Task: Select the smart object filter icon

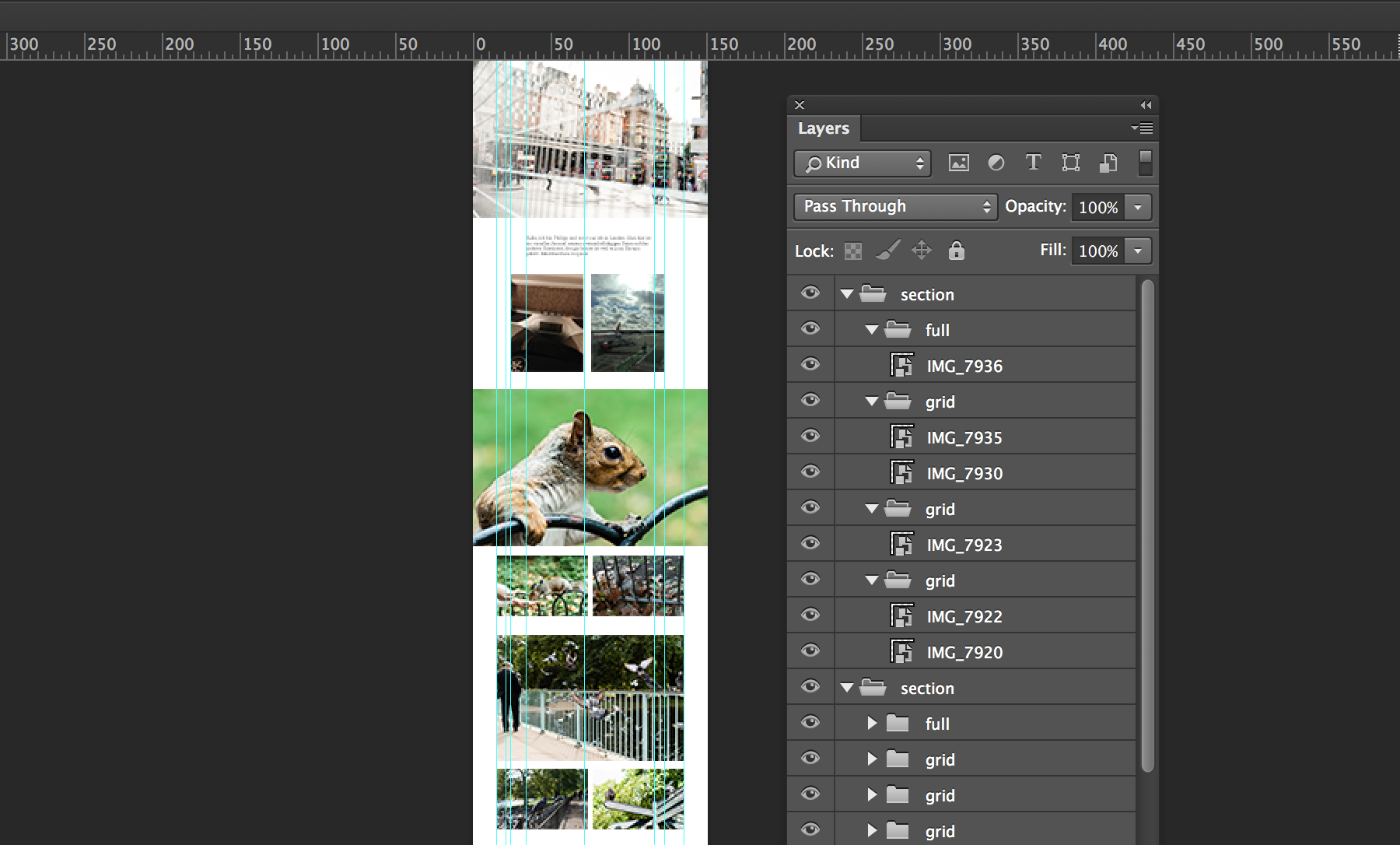Action: [x=1108, y=163]
